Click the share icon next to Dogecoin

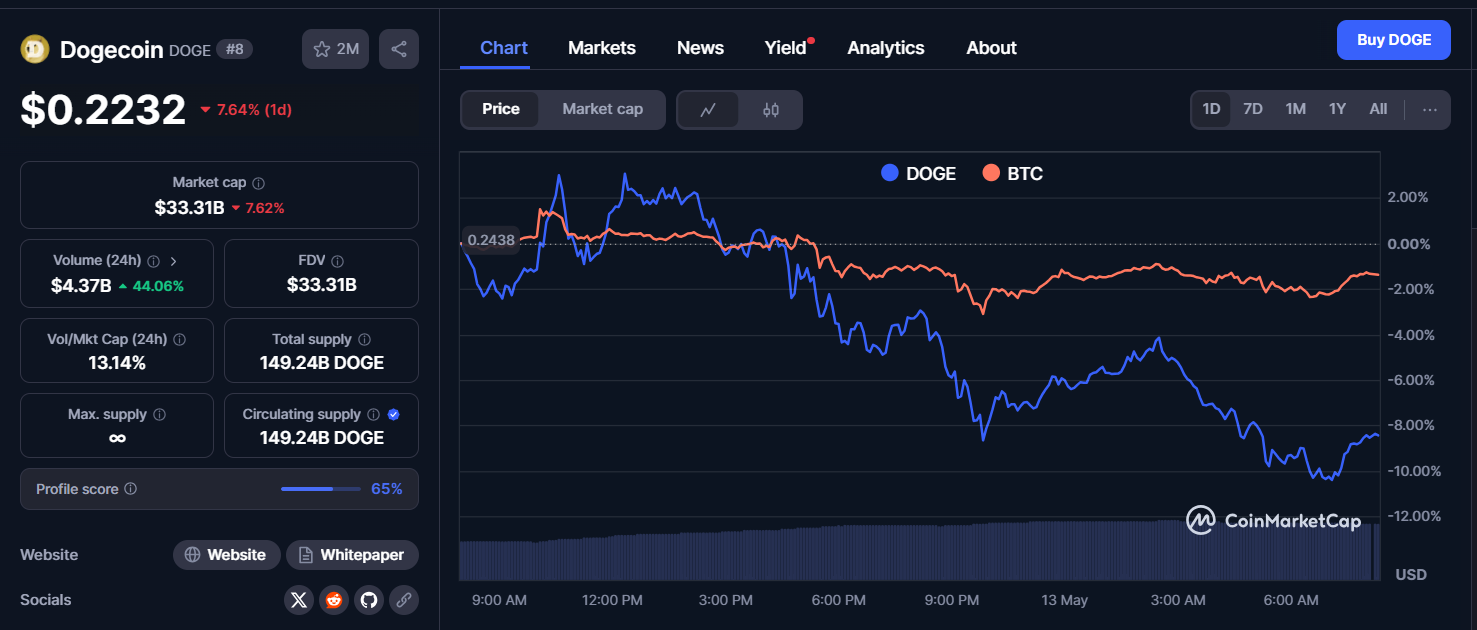pyautogui.click(x=398, y=49)
